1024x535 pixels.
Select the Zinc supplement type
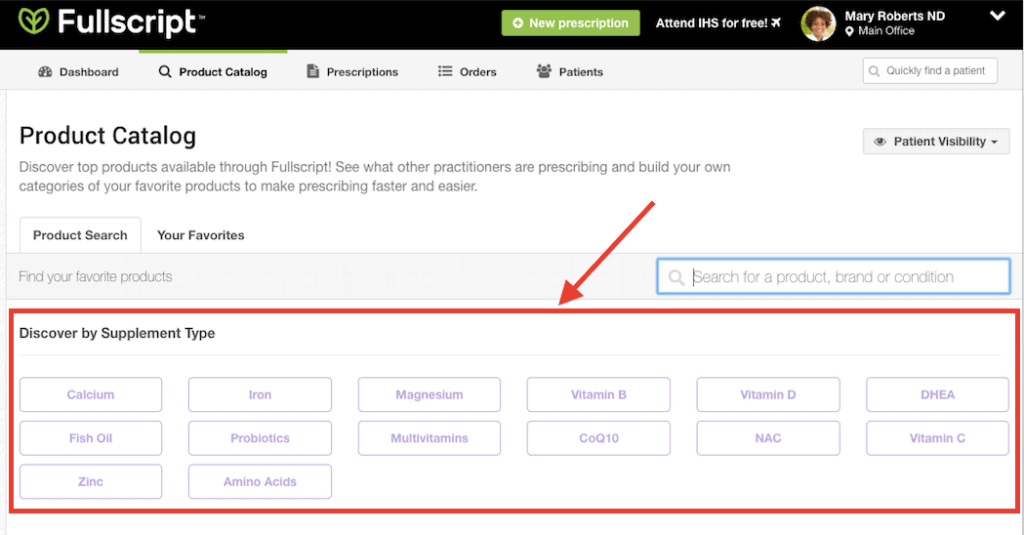point(91,481)
